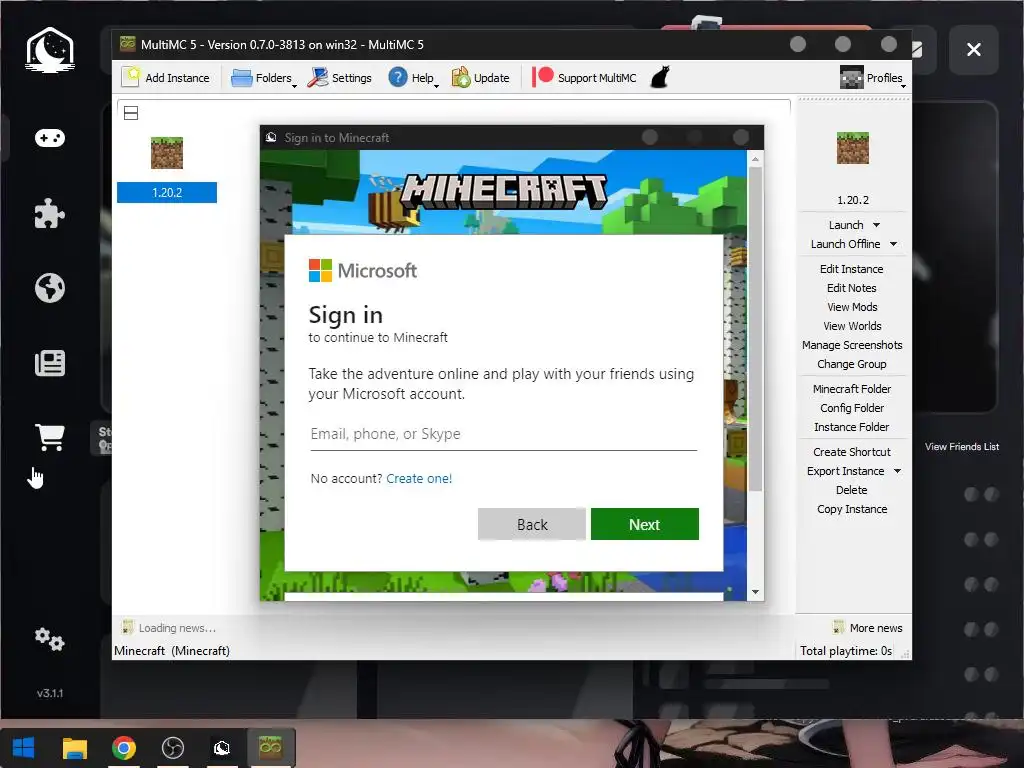Image resolution: width=1024 pixels, height=768 pixels.
Task: Click Edit Notes
Action: tap(852, 288)
